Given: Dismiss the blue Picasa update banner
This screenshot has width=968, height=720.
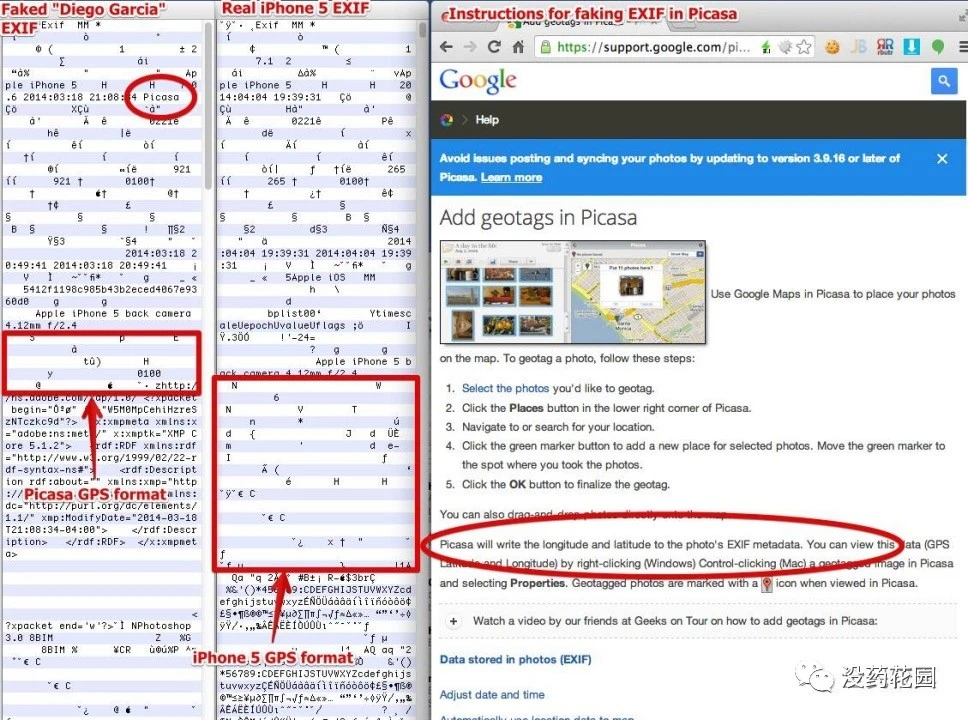Looking at the screenshot, I should 942,159.
